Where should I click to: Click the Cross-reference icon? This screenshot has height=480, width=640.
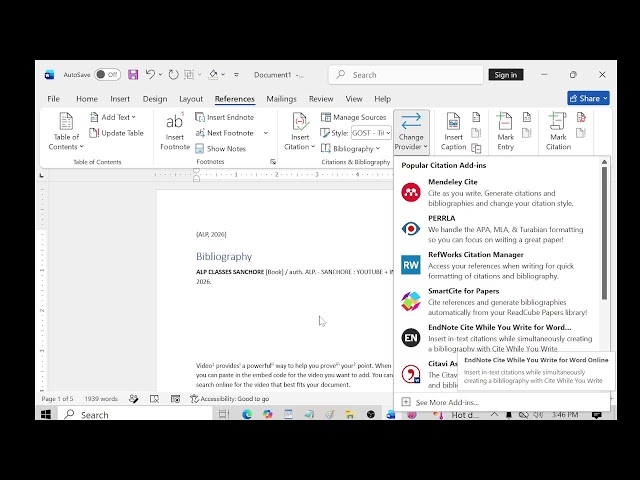pos(476,148)
